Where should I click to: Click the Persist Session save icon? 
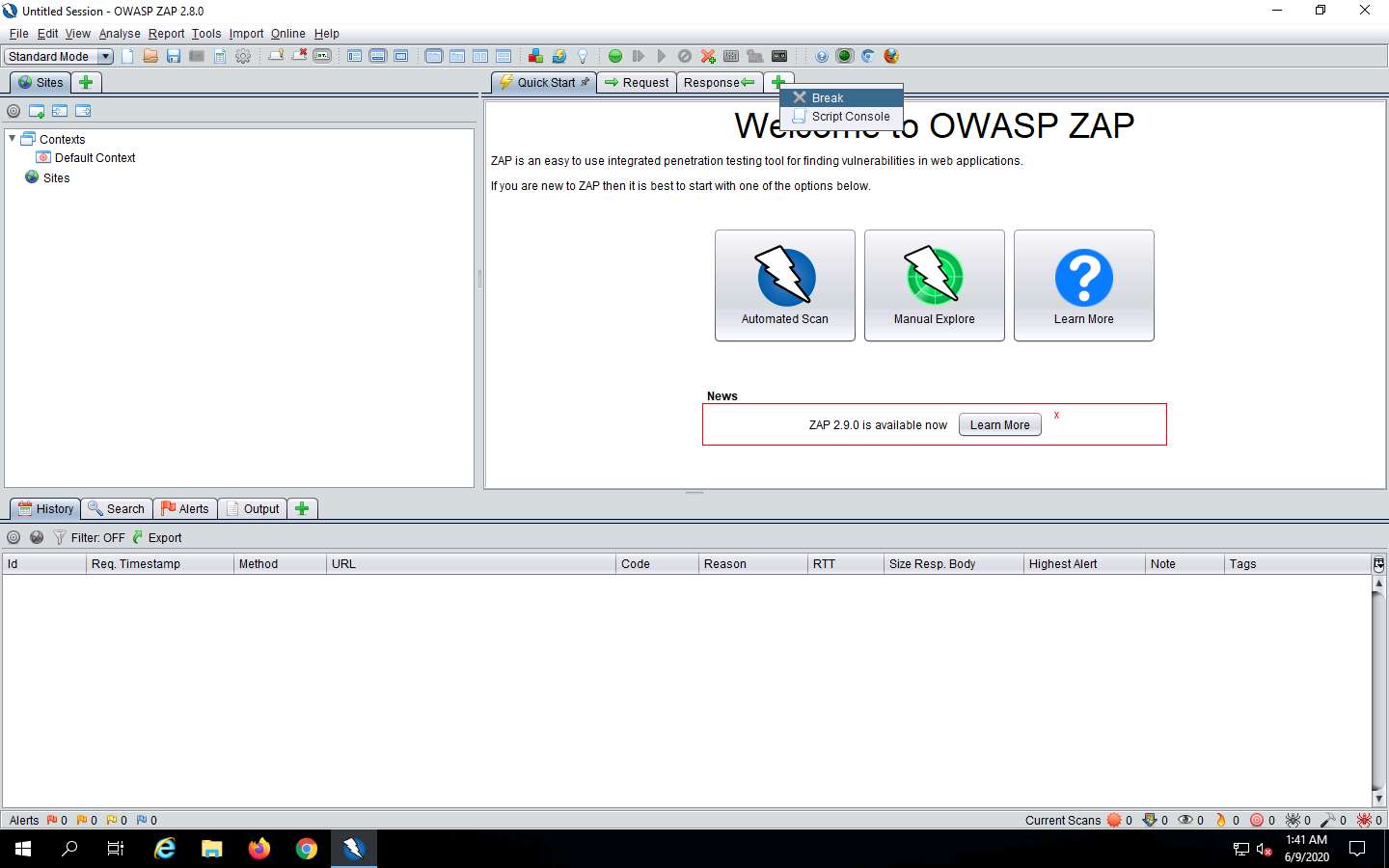174,56
